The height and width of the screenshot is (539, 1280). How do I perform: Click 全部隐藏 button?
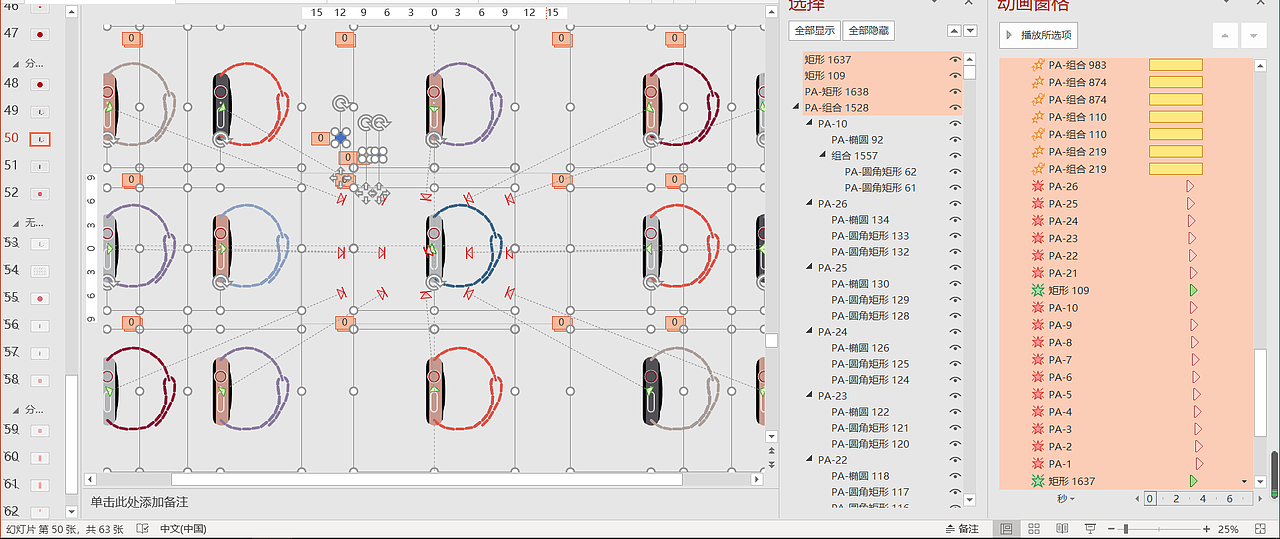pyautogui.click(x=869, y=31)
